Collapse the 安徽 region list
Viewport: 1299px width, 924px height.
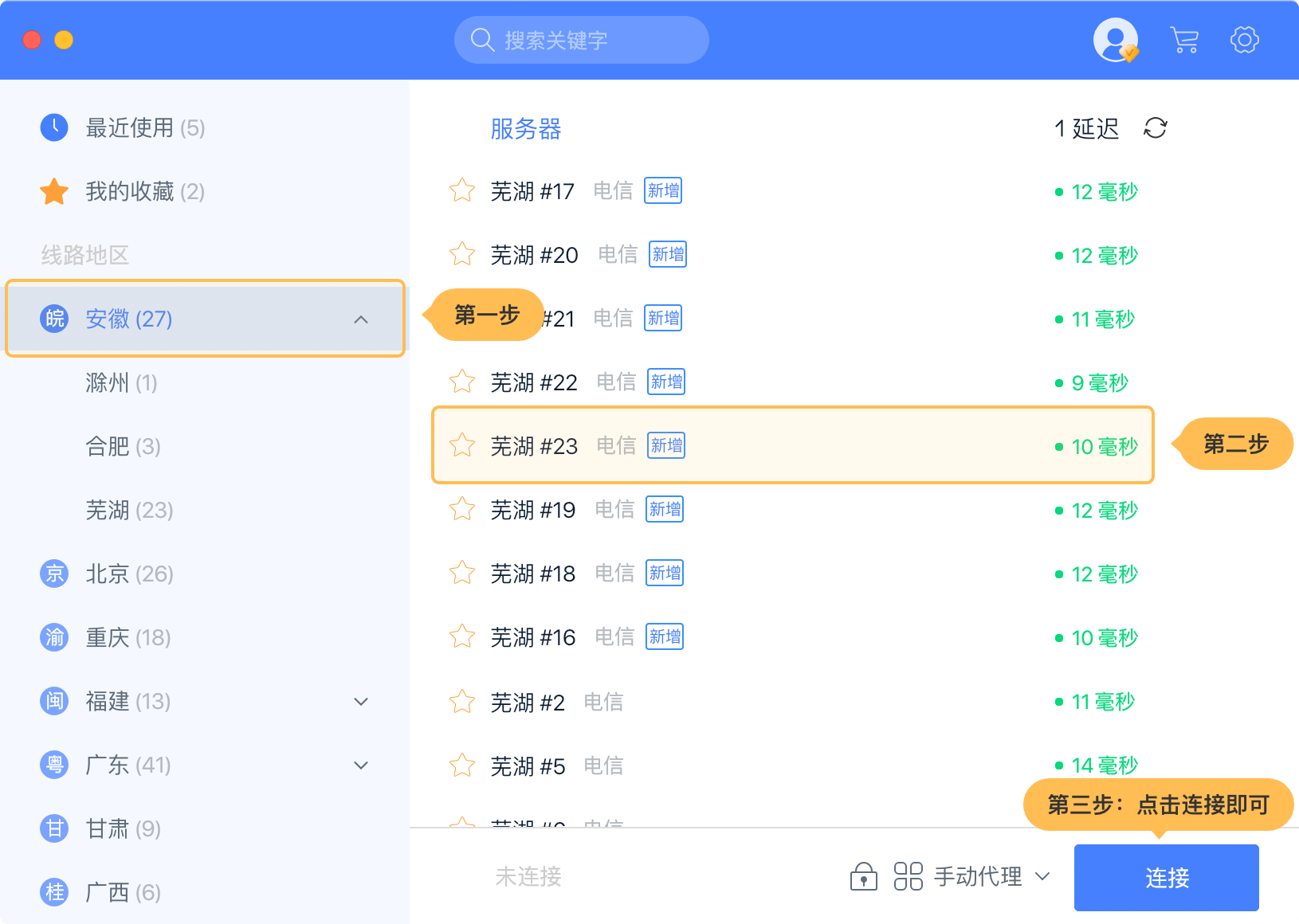[x=361, y=319]
